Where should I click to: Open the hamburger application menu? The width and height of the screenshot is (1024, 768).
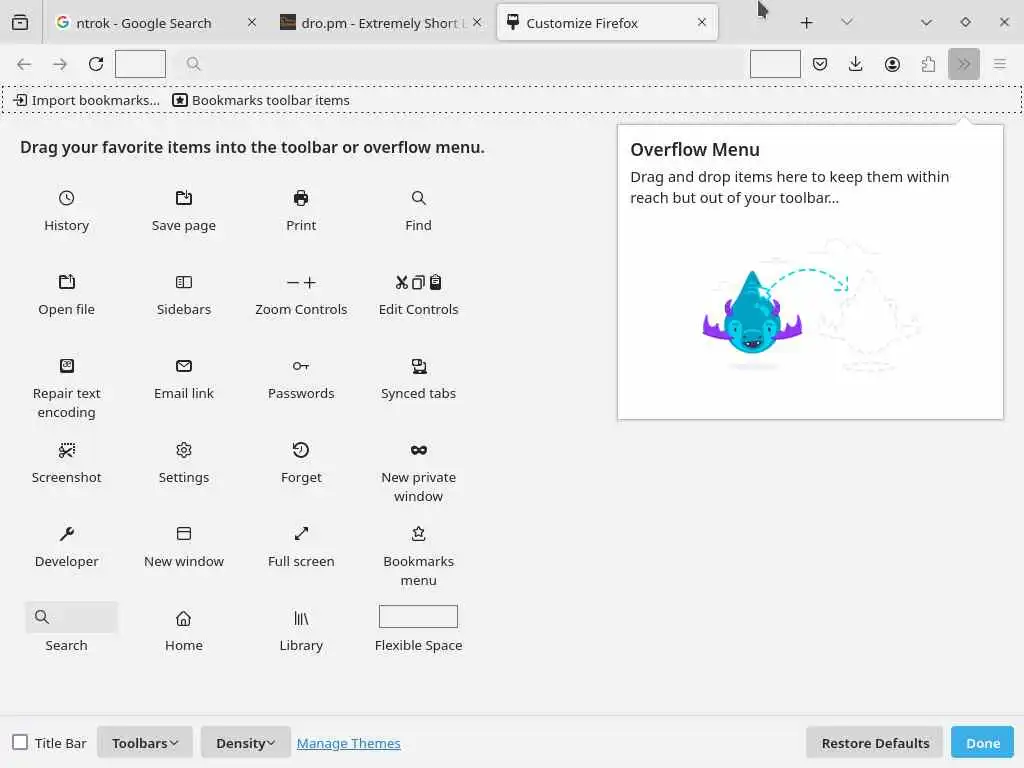tap(1000, 64)
